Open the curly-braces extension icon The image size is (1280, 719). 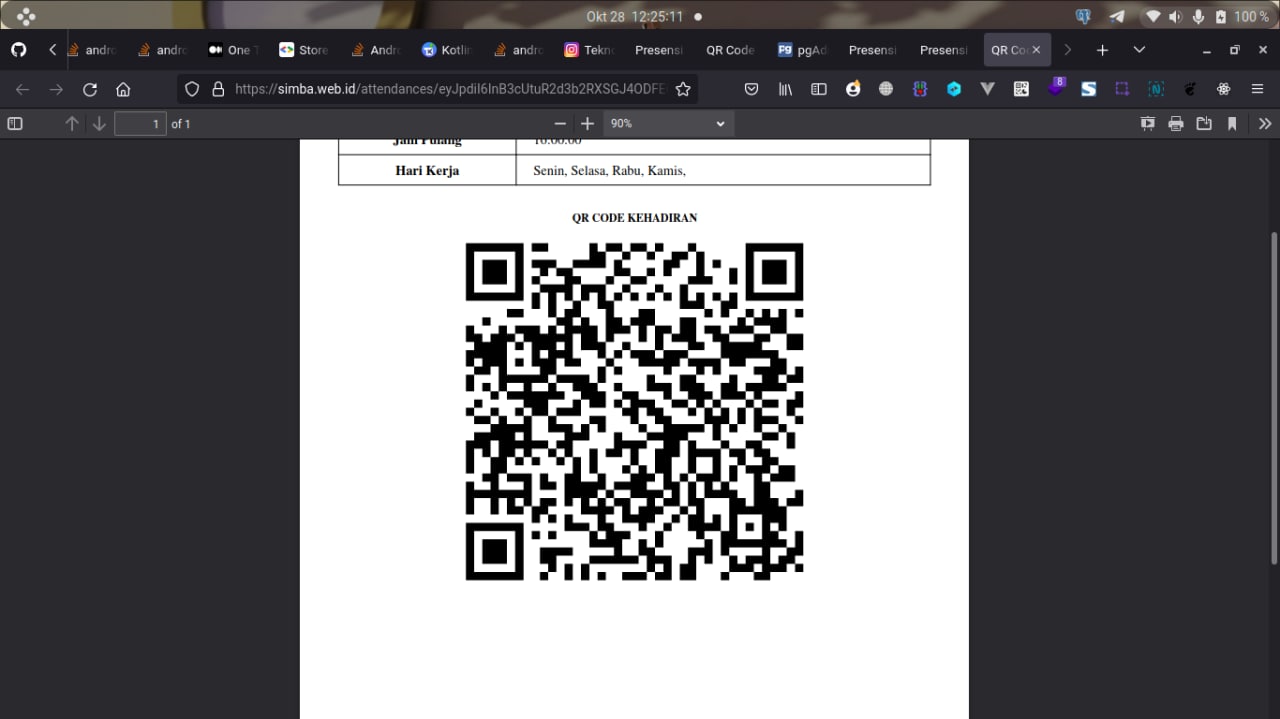pos(920,89)
